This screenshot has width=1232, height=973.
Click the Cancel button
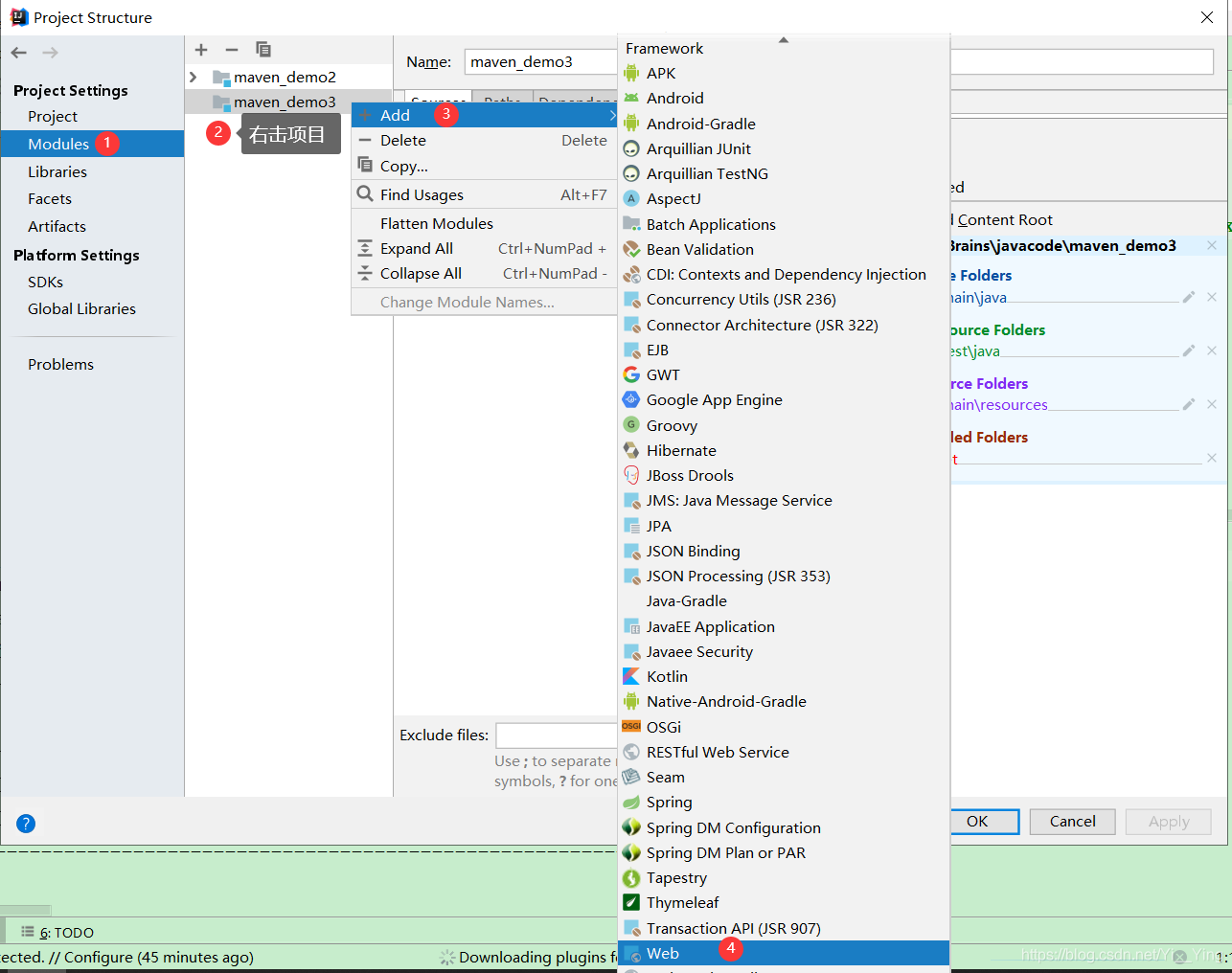click(1072, 822)
